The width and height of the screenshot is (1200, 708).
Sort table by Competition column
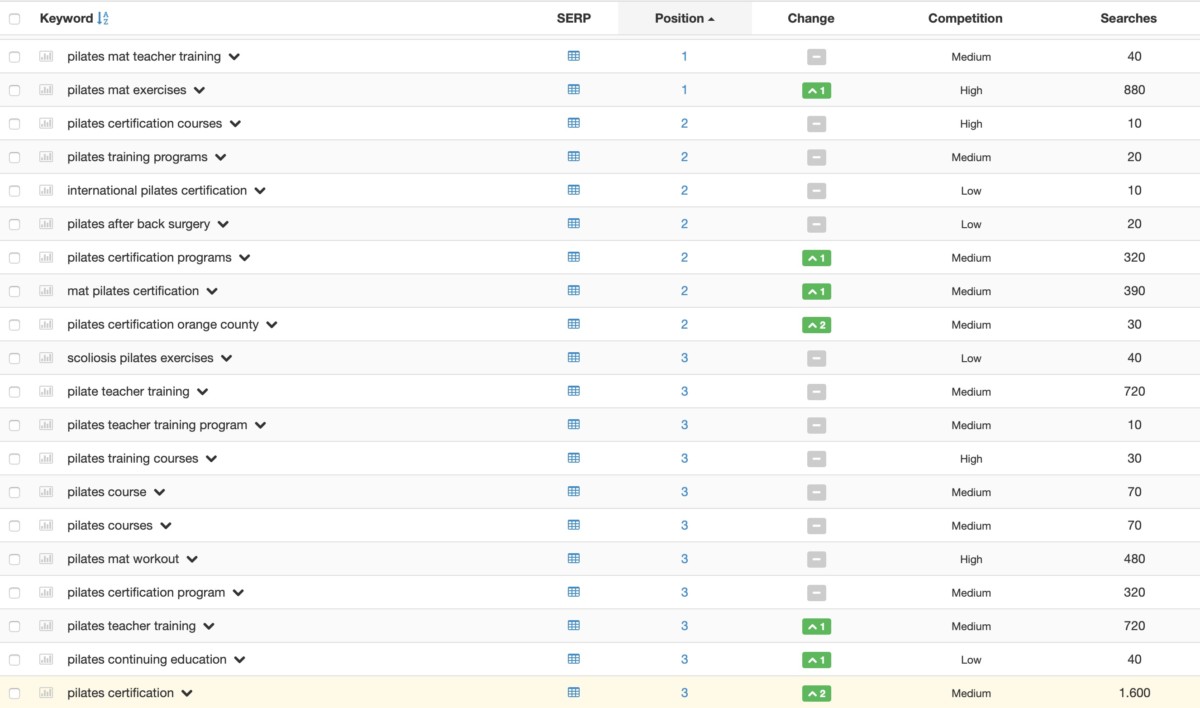[x=965, y=18]
